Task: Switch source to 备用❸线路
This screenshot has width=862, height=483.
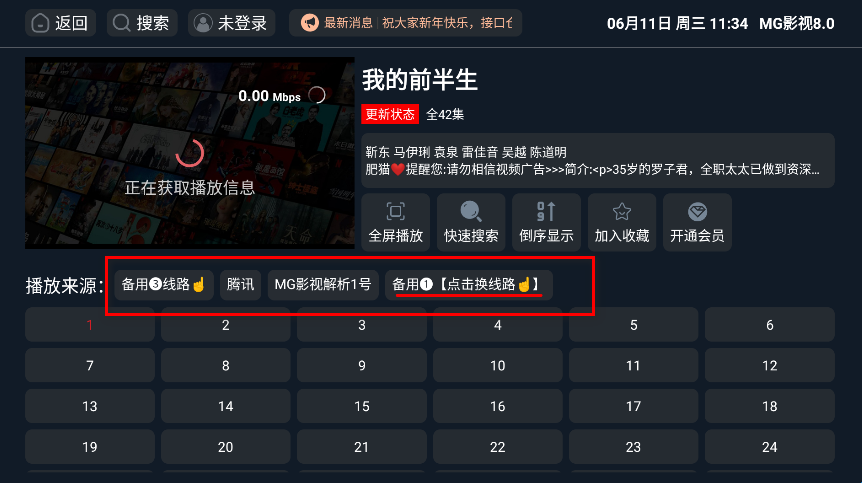Action: (164, 285)
